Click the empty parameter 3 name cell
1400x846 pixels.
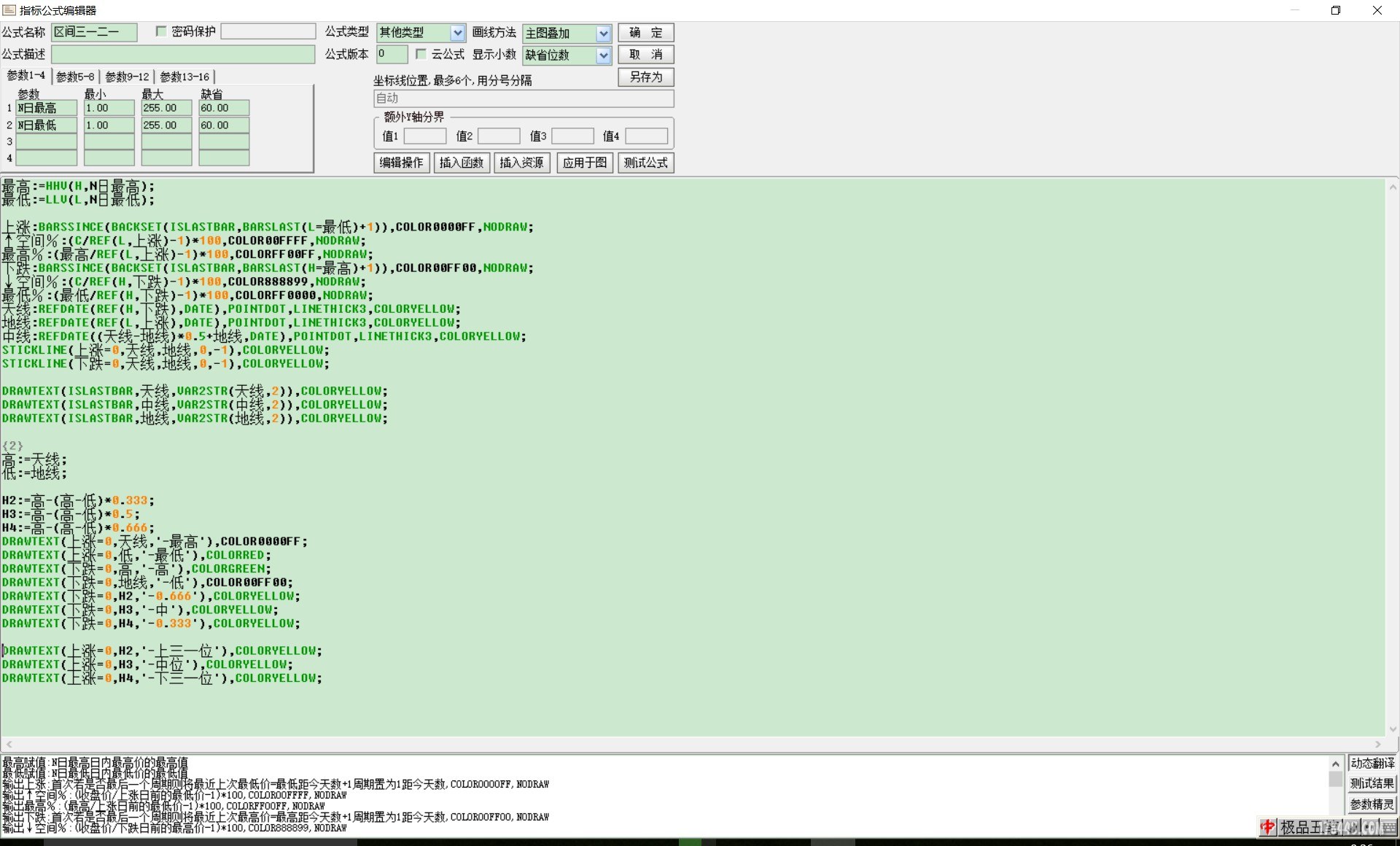47,141
